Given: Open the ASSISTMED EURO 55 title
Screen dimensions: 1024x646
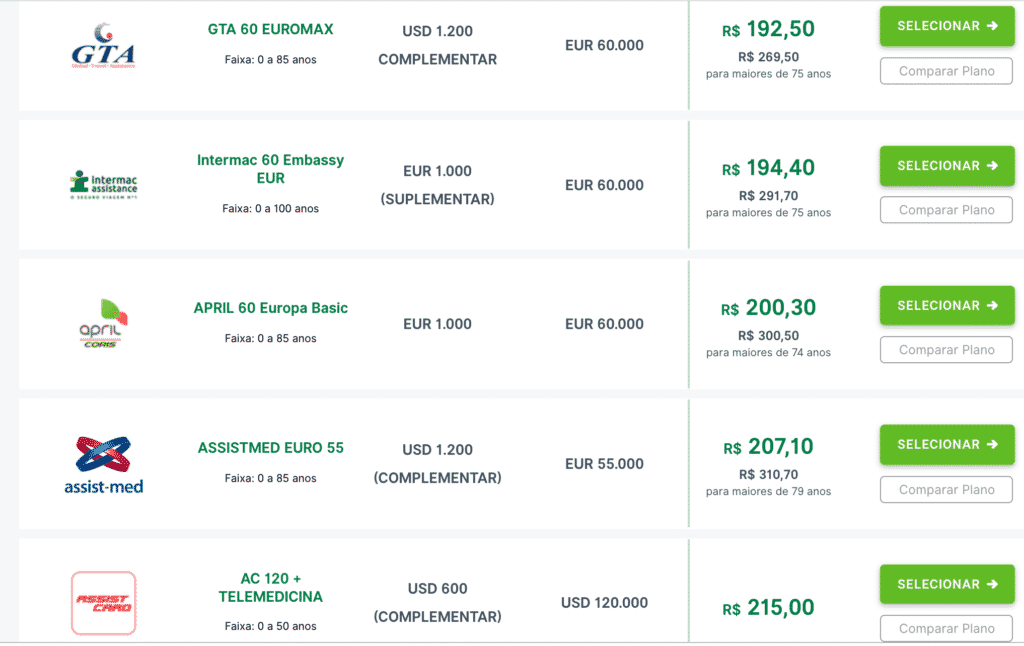Looking at the screenshot, I should [x=270, y=448].
